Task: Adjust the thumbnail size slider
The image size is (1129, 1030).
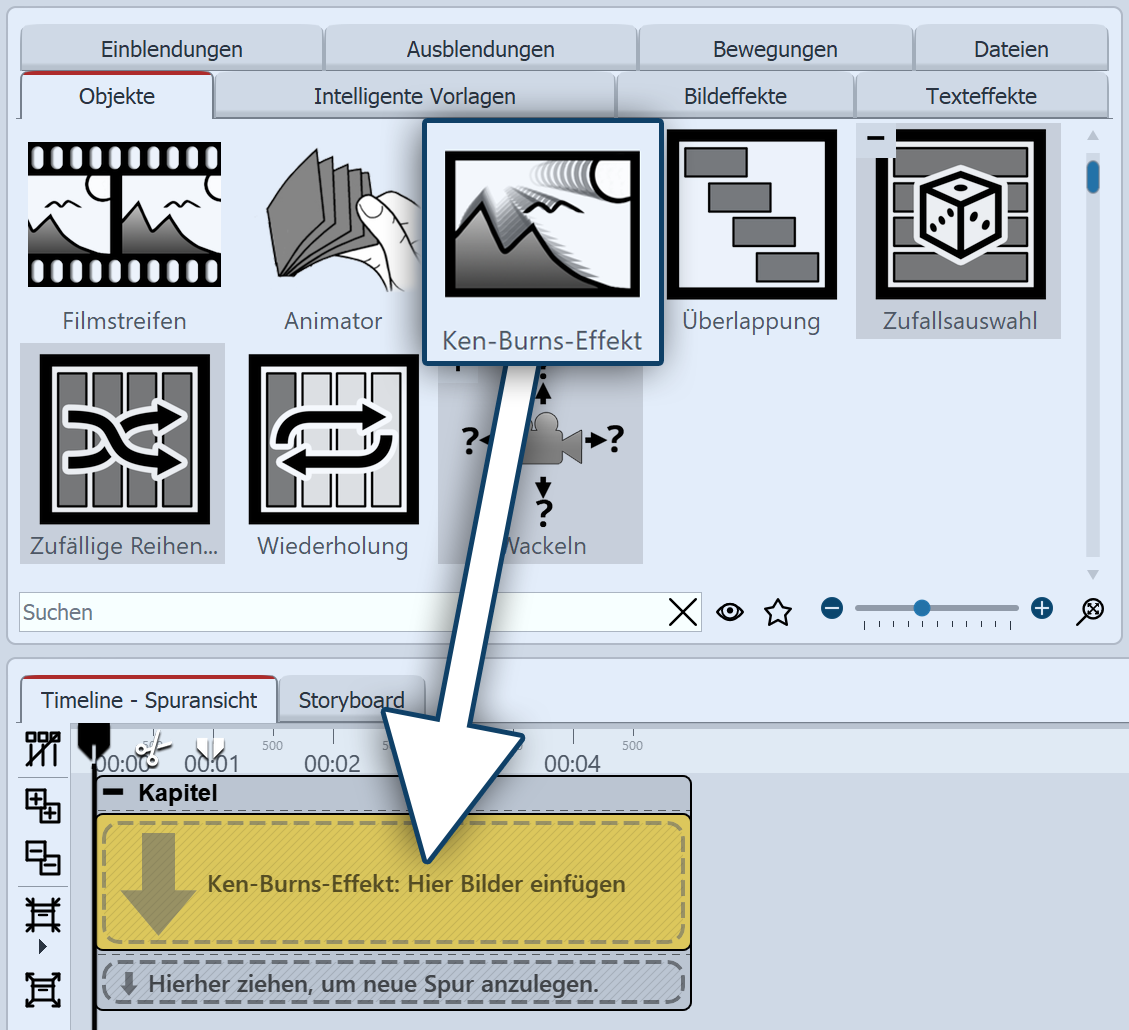Action: click(x=922, y=607)
